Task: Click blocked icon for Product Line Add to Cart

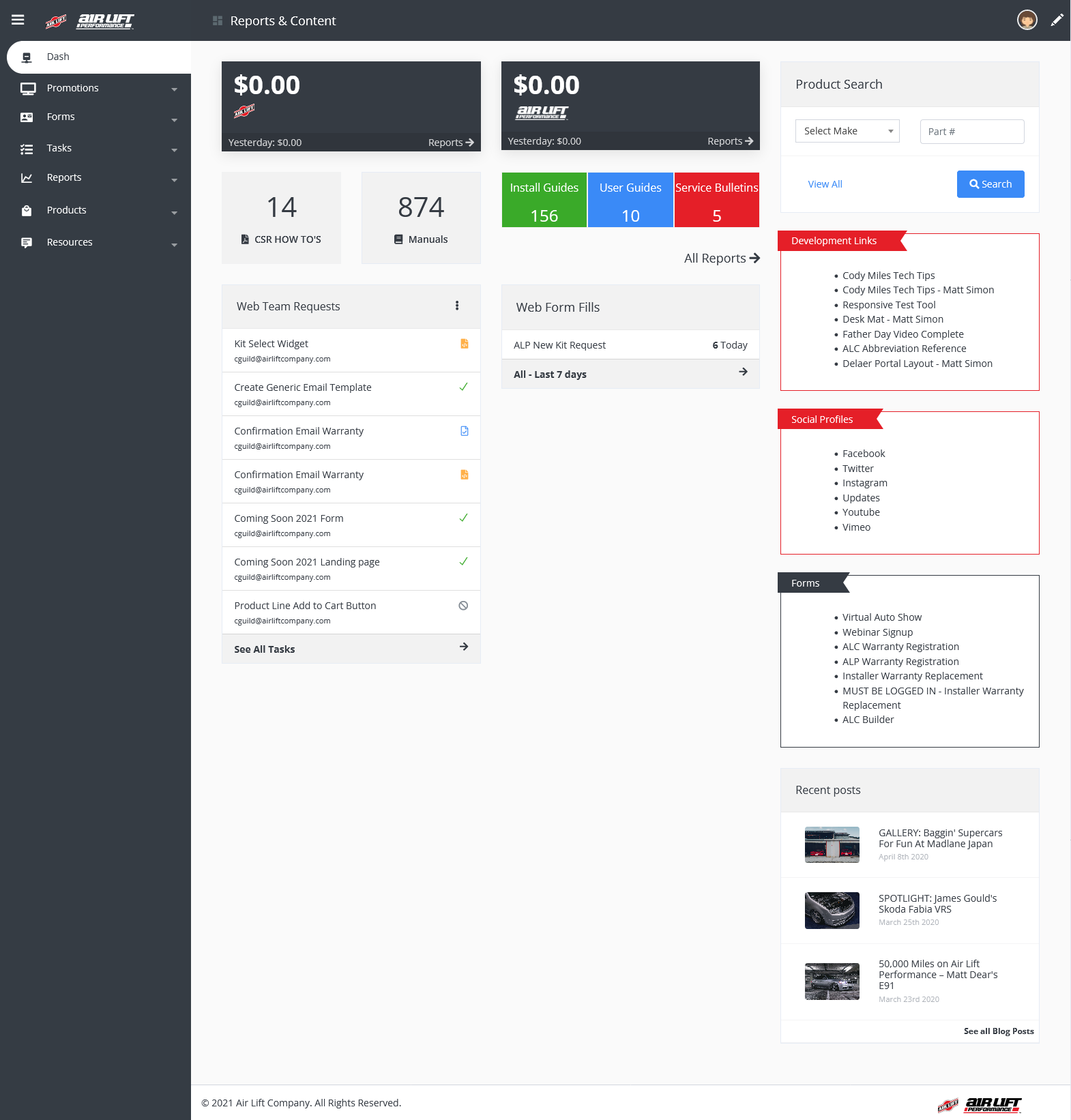Action: tap(463, 606)
